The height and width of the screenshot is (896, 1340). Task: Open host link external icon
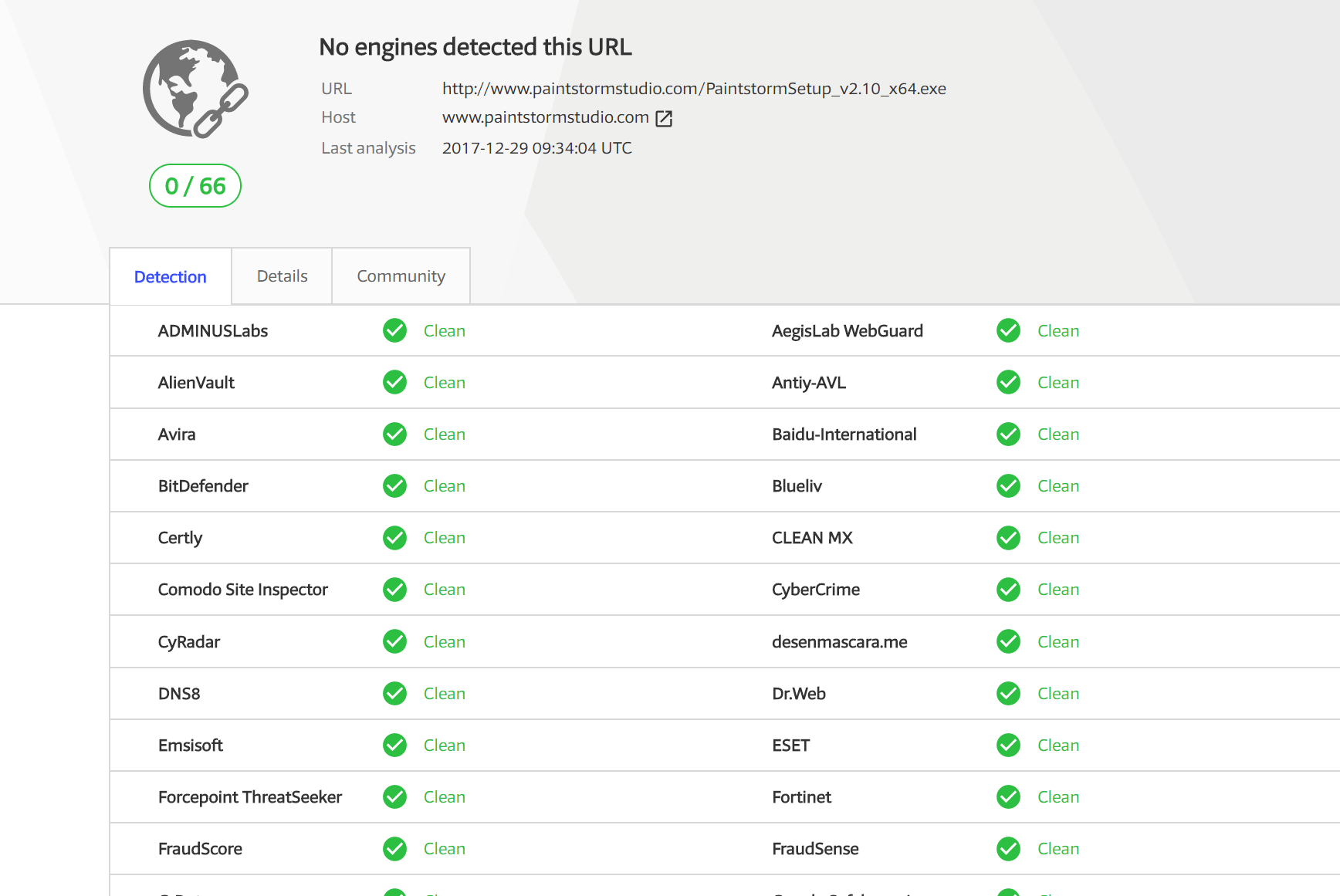[x=664, y=118]
